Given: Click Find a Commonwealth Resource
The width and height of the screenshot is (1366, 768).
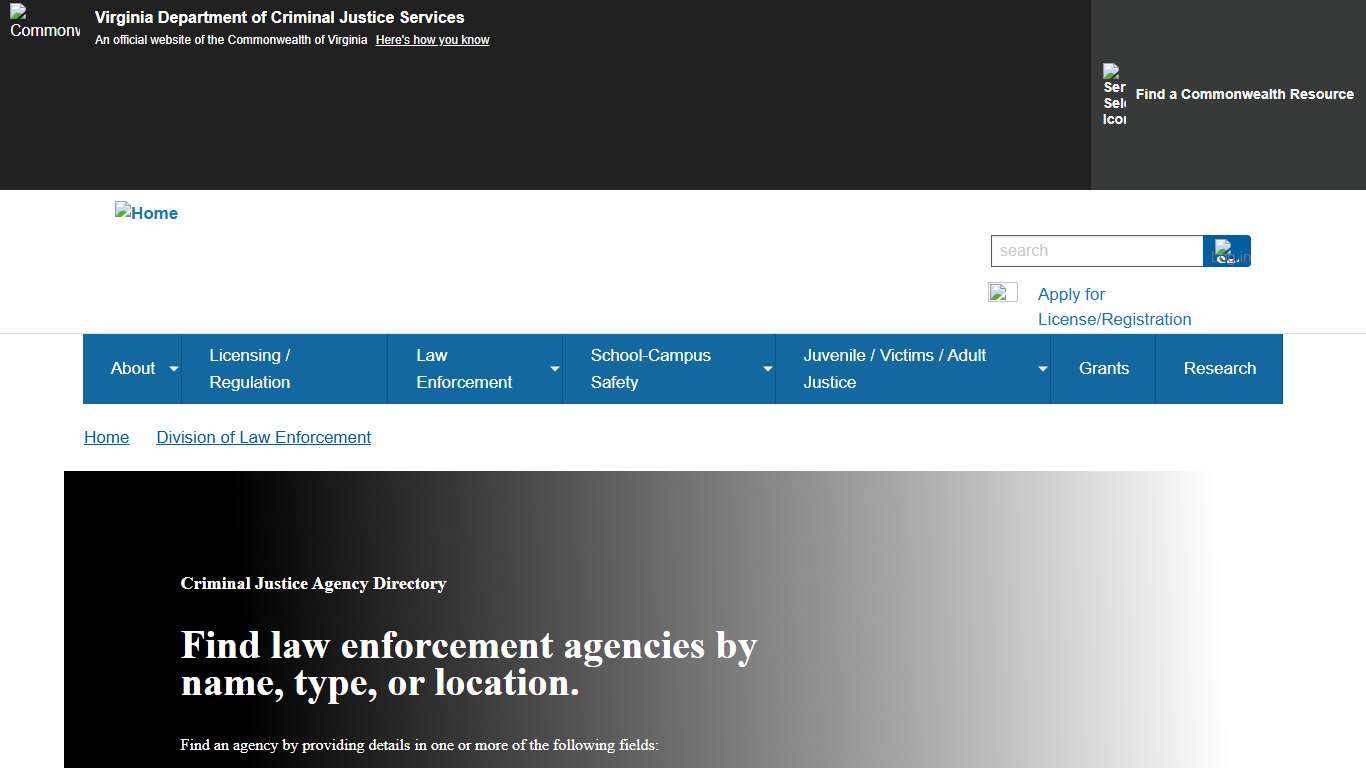Looking at the screenshot, I should click(x=1244, y=94).
